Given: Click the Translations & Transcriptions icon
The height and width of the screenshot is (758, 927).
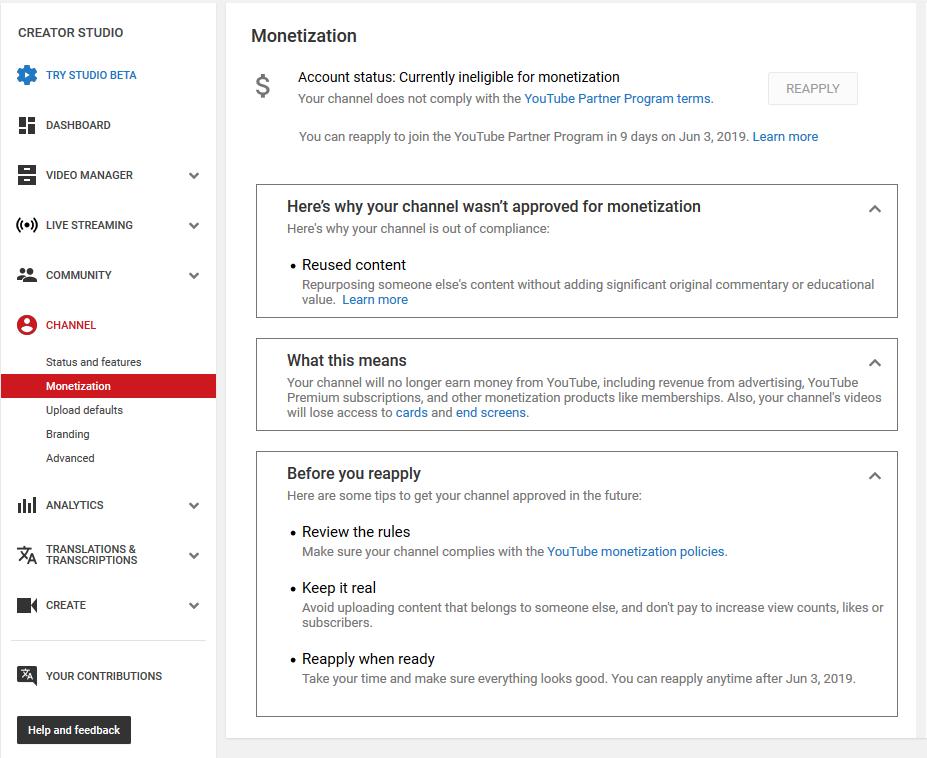Looking at the screenshot, I should 27,555.
